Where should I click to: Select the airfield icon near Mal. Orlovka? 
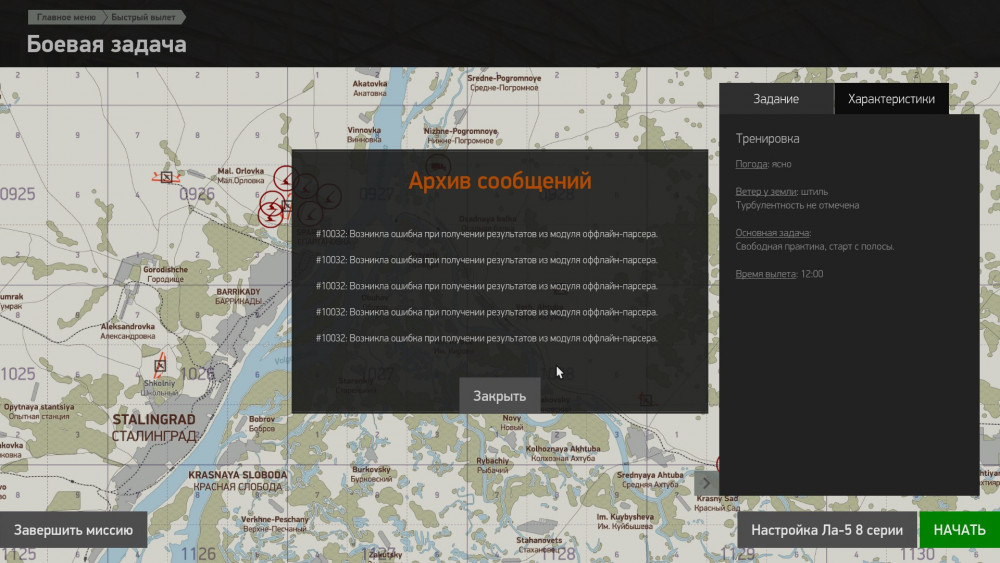click(166, 177)
